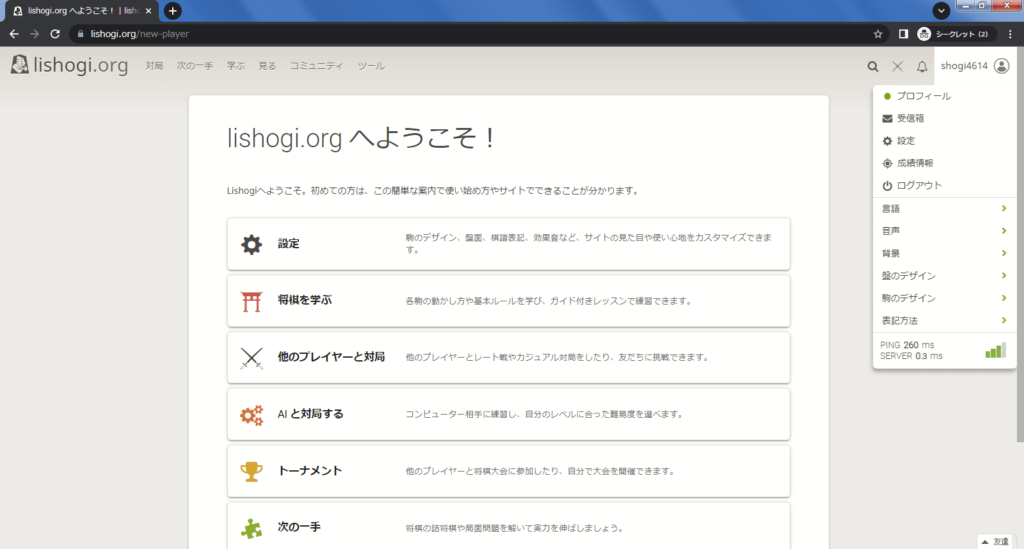Click orange gears icon for AI と対局する

[x=251, y=415]
